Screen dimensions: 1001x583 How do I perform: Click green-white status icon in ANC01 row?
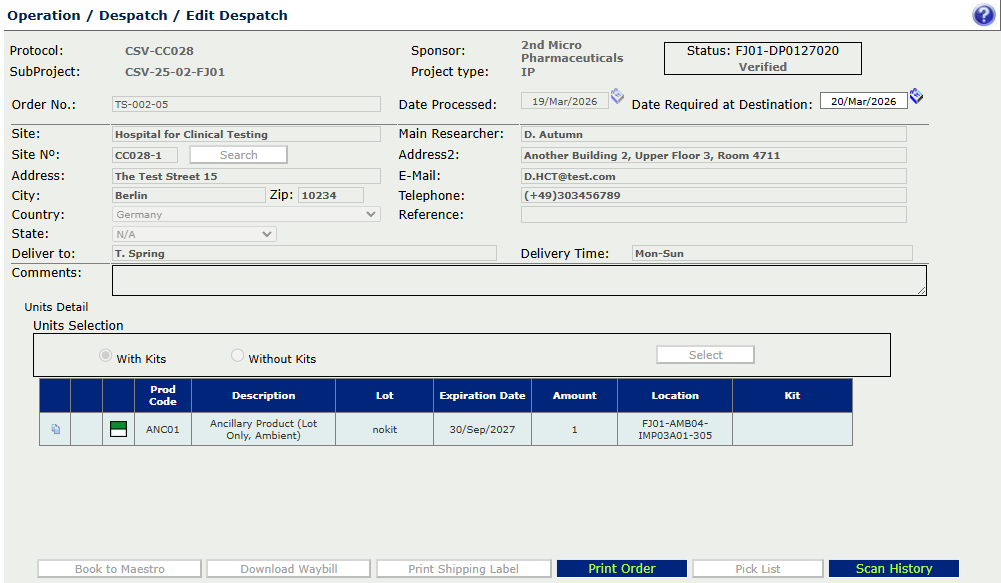pos(118,429)
